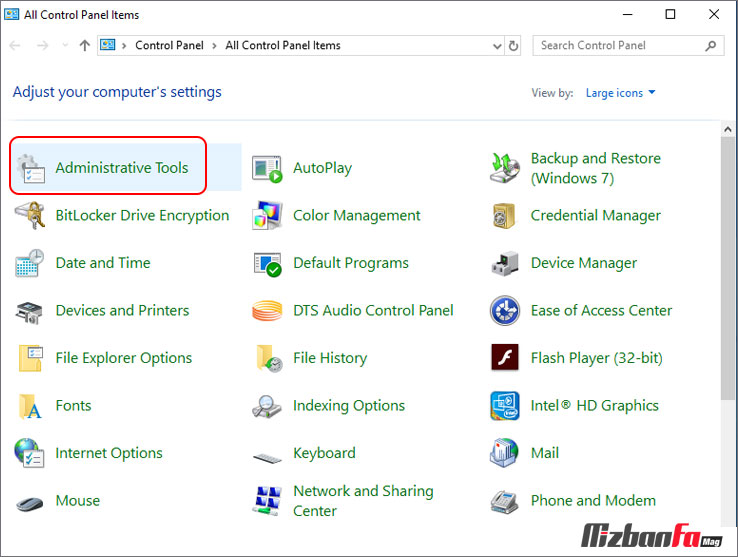Open the Ease of Access Center icon
Screen dimensions: 738x557
(505, 311)
